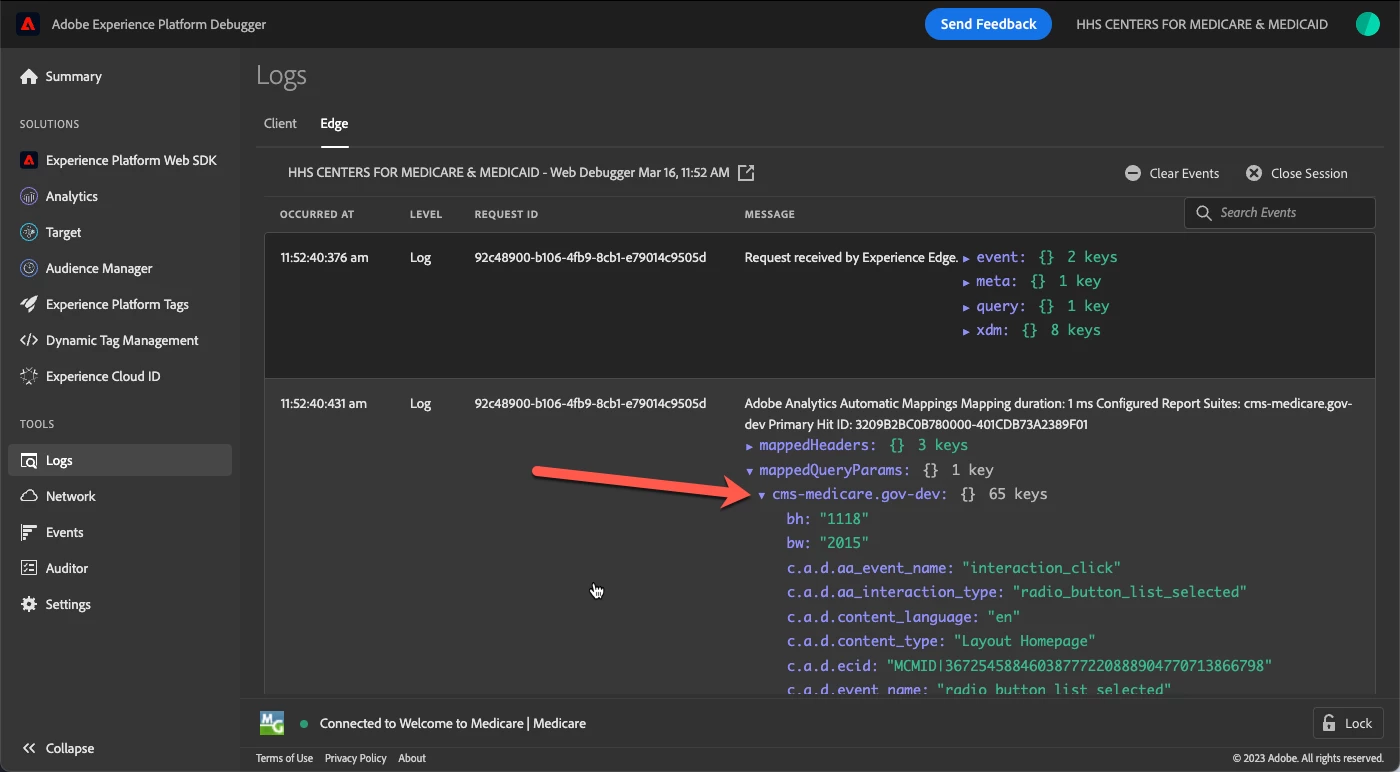
Task: Click the Clear Events button
Action: tap(1172, 173)
